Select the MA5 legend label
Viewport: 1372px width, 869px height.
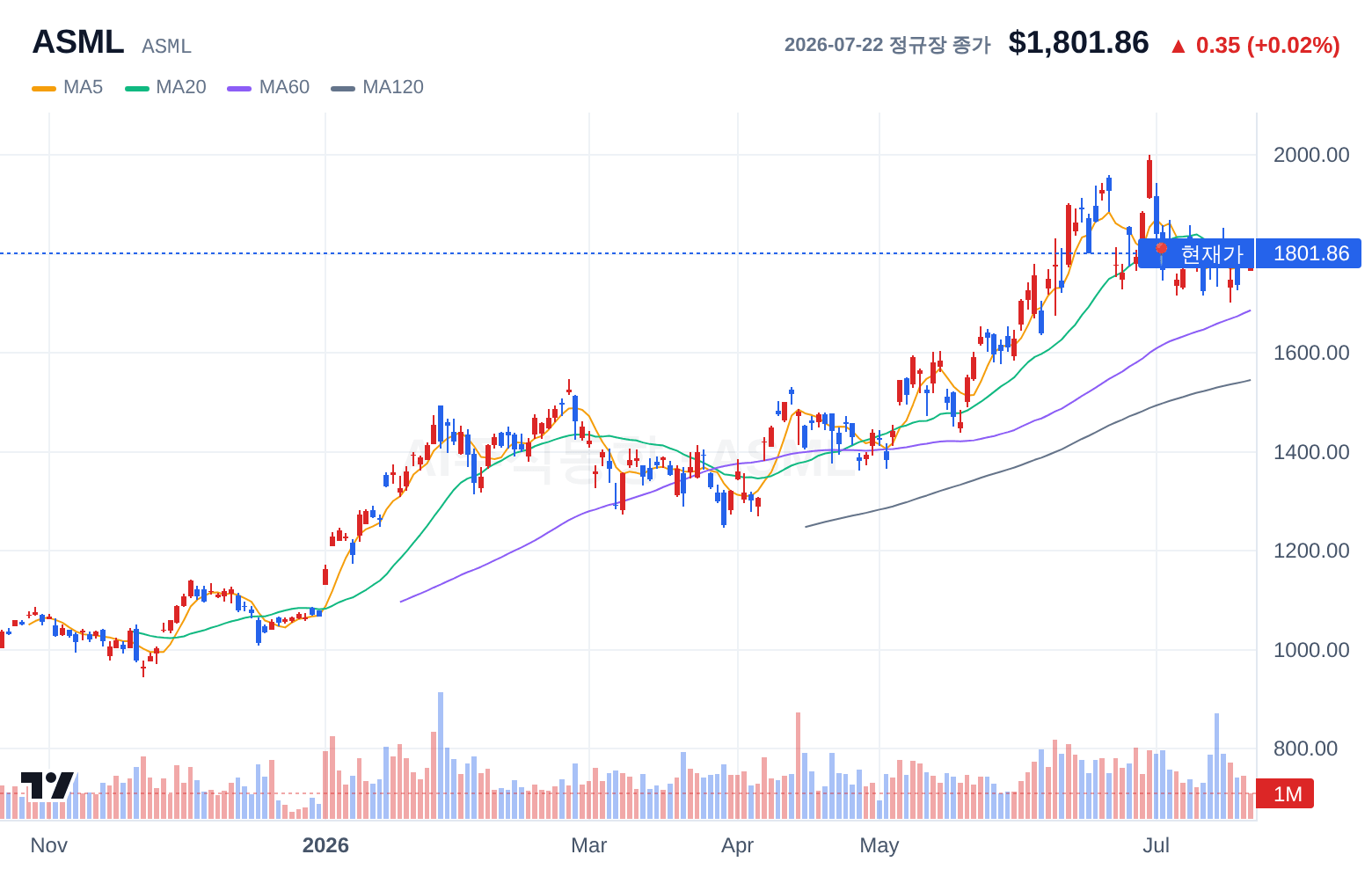tap(84, 87)
